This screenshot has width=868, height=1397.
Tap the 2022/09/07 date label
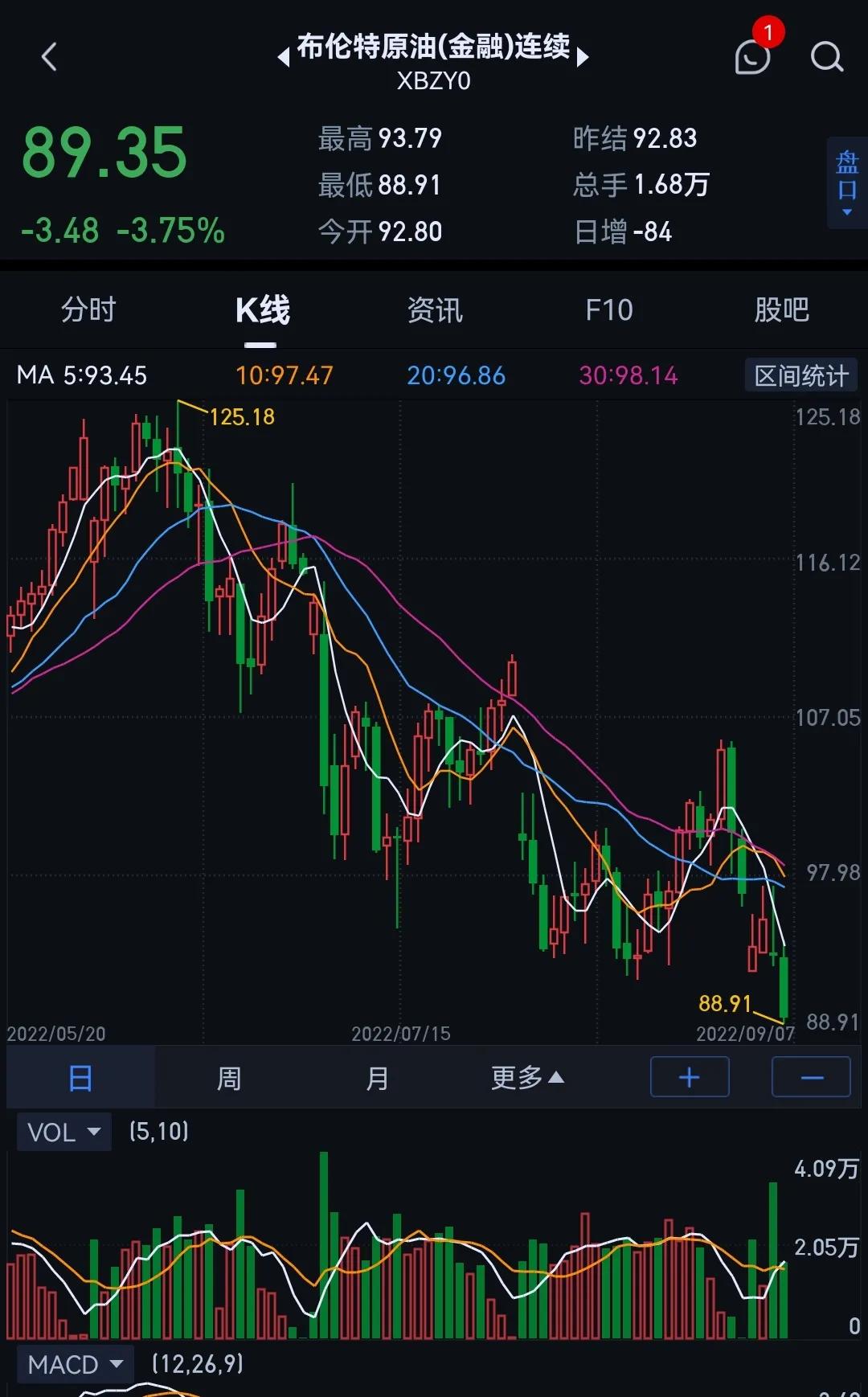tap(745, 1034)
